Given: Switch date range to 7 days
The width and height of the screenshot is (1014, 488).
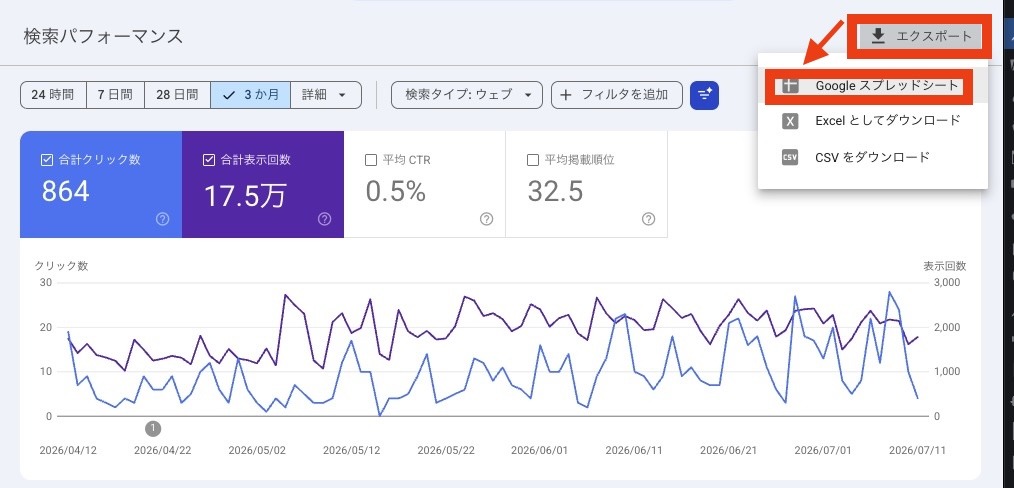Looking at the screenshot, I should pos(115,95).
